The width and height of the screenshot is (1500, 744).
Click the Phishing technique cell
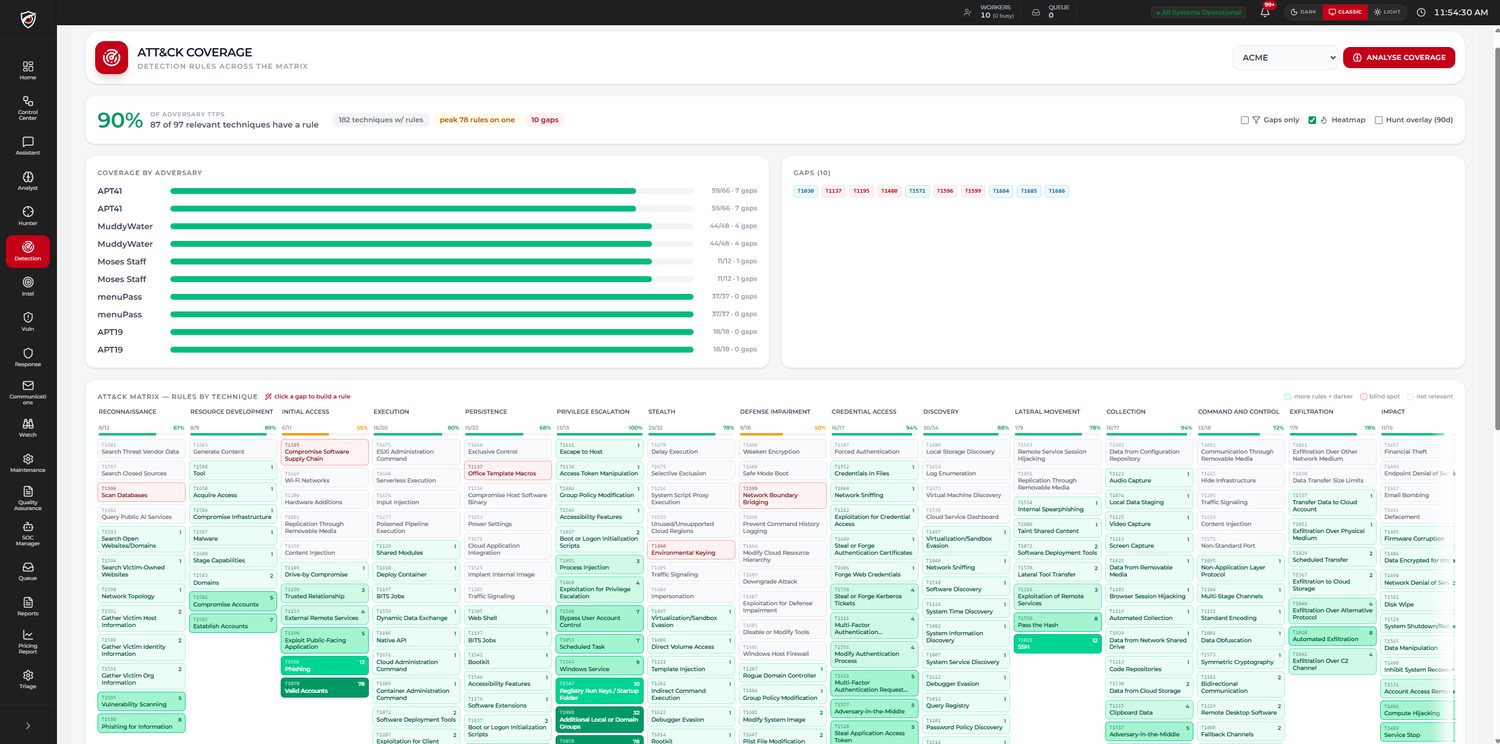tap(324, 666)
